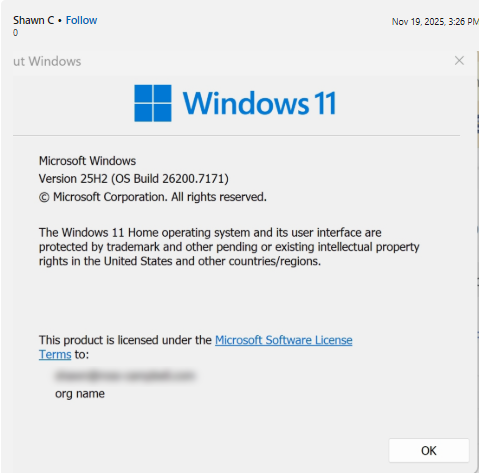Click the copyright symbol before Microsoft Corporation
The height and width of the screenshot is (473, 479).
[44, 197]
